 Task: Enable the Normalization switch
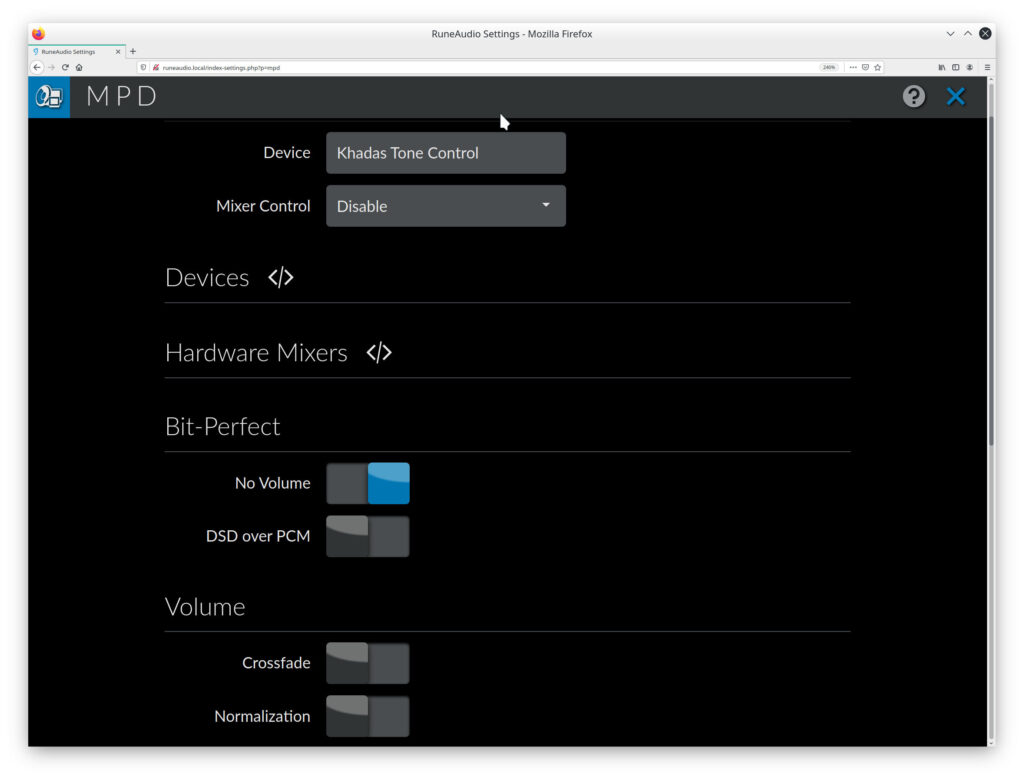point(368,717)
